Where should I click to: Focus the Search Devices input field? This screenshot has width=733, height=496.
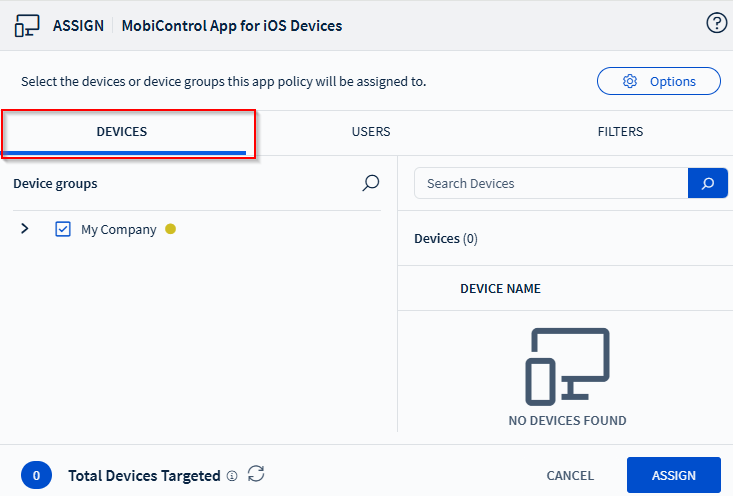coord(550,183)
